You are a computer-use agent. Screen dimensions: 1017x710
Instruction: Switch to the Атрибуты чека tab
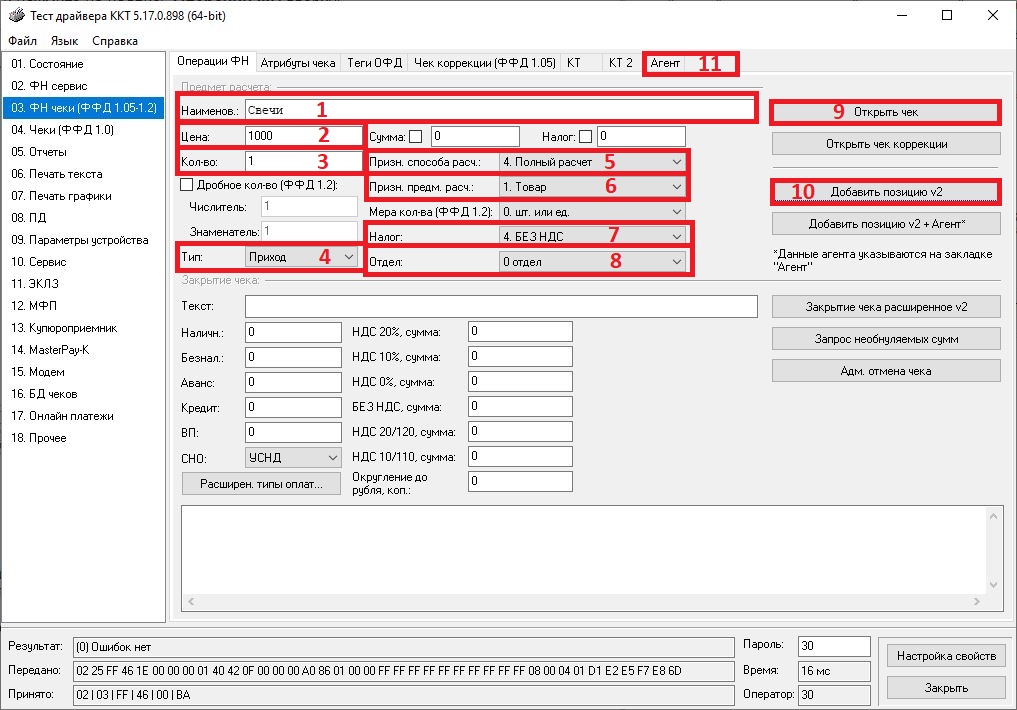pyautogui.click(x=298, y=62)
